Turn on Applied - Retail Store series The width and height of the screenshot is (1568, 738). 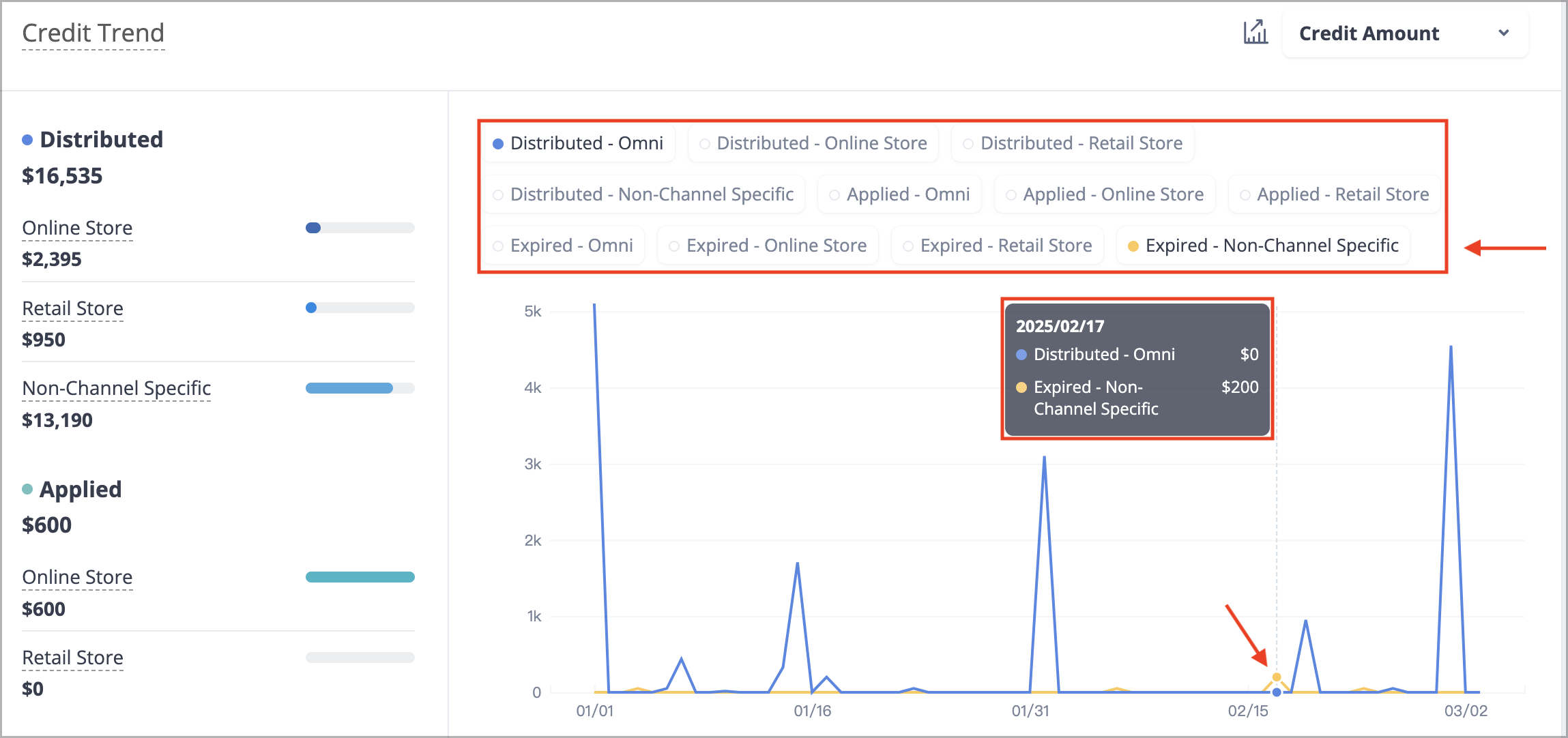point(1334,194)
